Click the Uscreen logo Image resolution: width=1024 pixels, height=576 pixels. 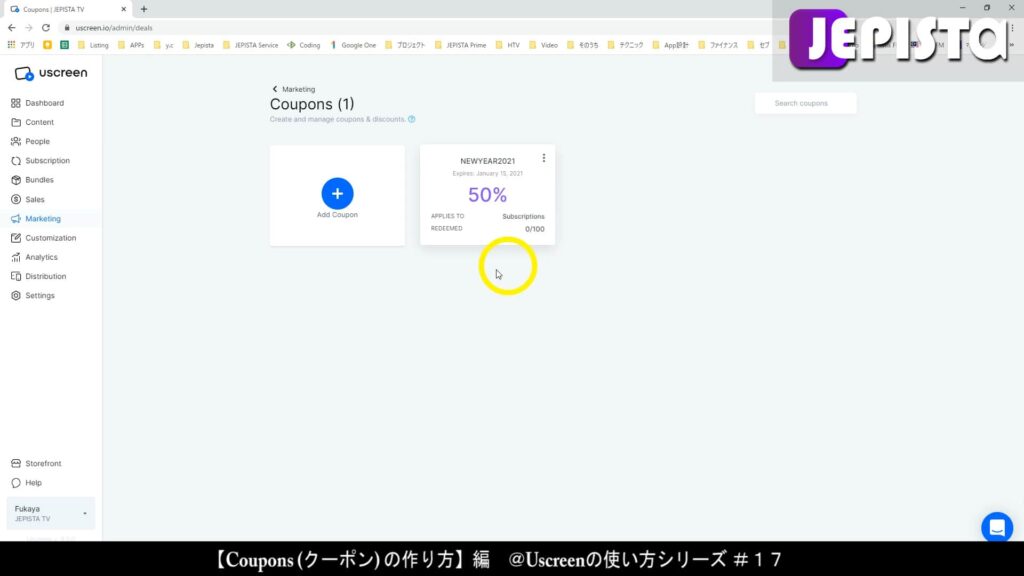click(x=51, y=73)
